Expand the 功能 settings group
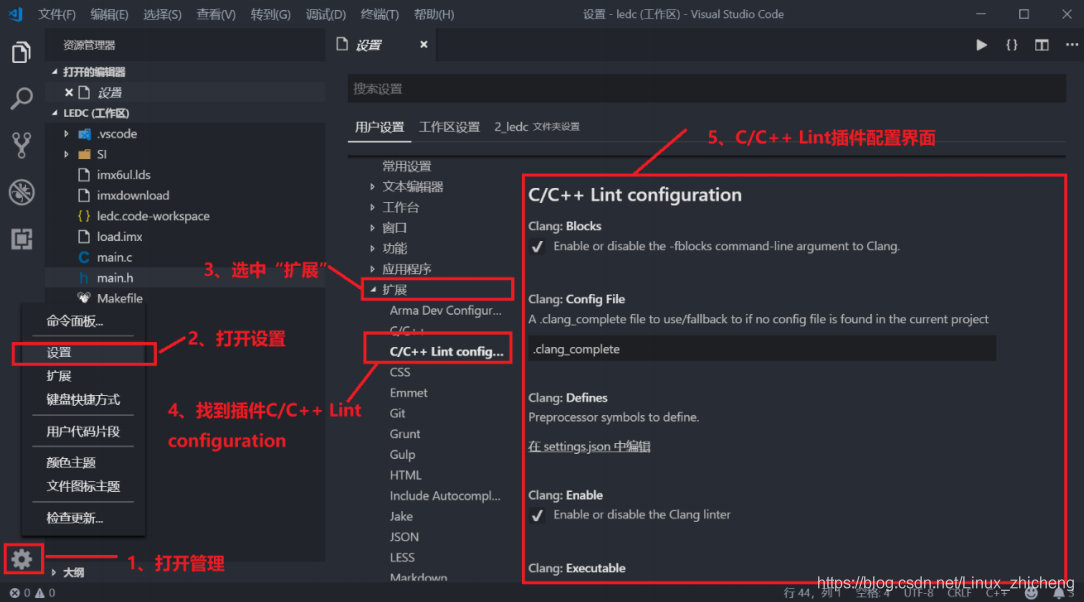Screen dimensions: 1084x602 [x=373, y=248]
